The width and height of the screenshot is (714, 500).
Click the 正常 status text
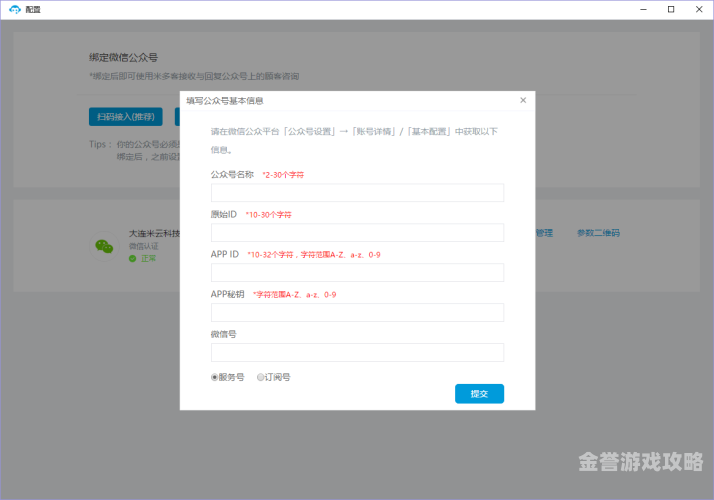pos(148,258)
